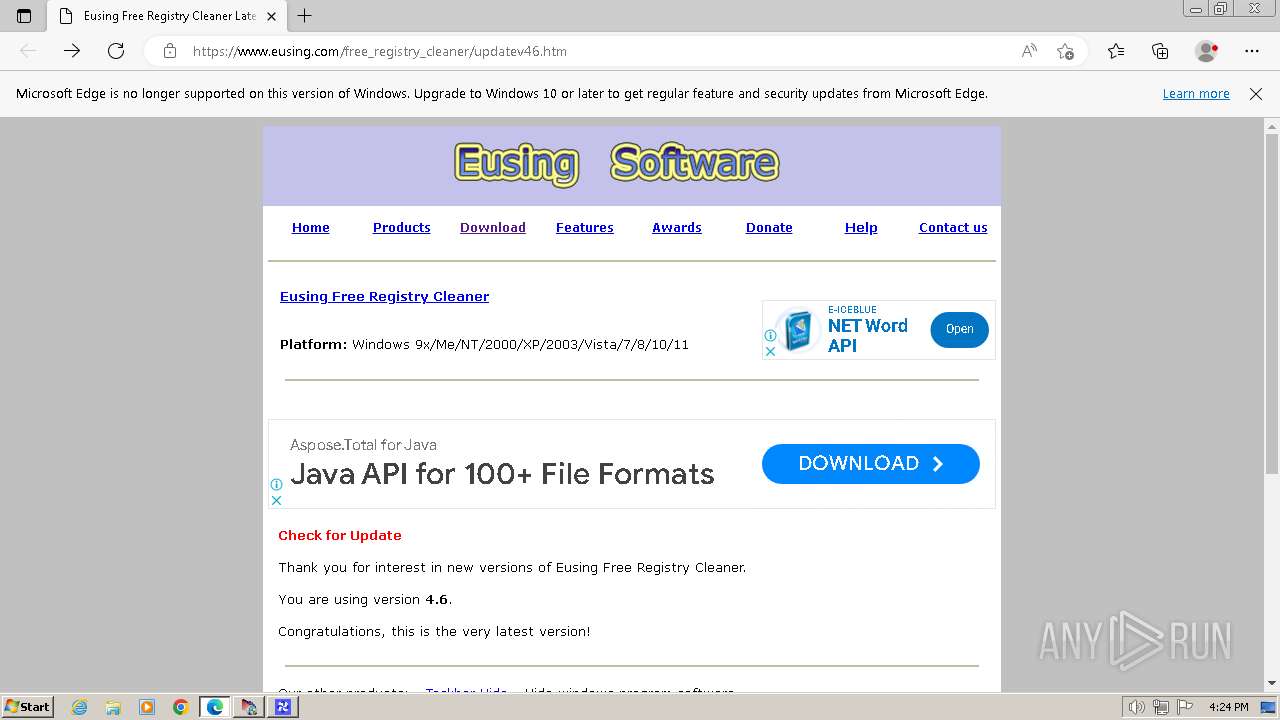The height and width of the screenshot is (720, 1280).
Task: Open the media player taskbar icon
Action: (147, 707)
